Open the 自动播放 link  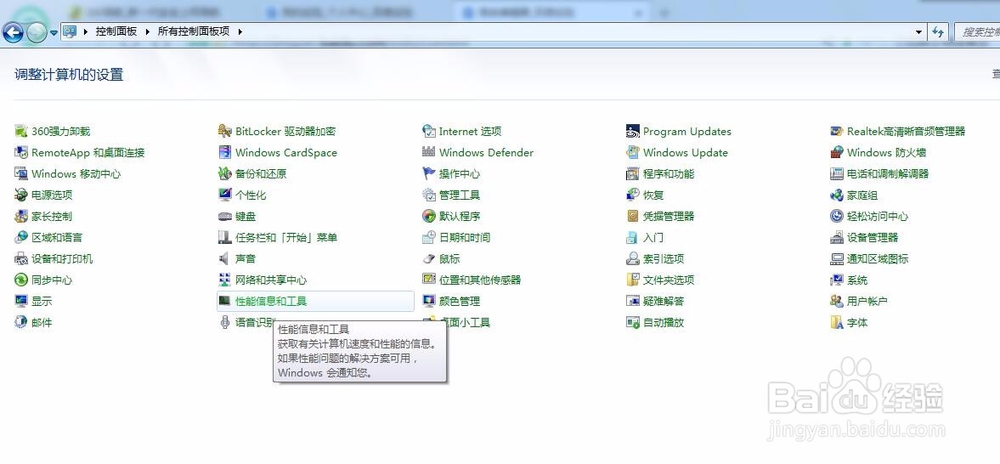click(x=663, y=323)
